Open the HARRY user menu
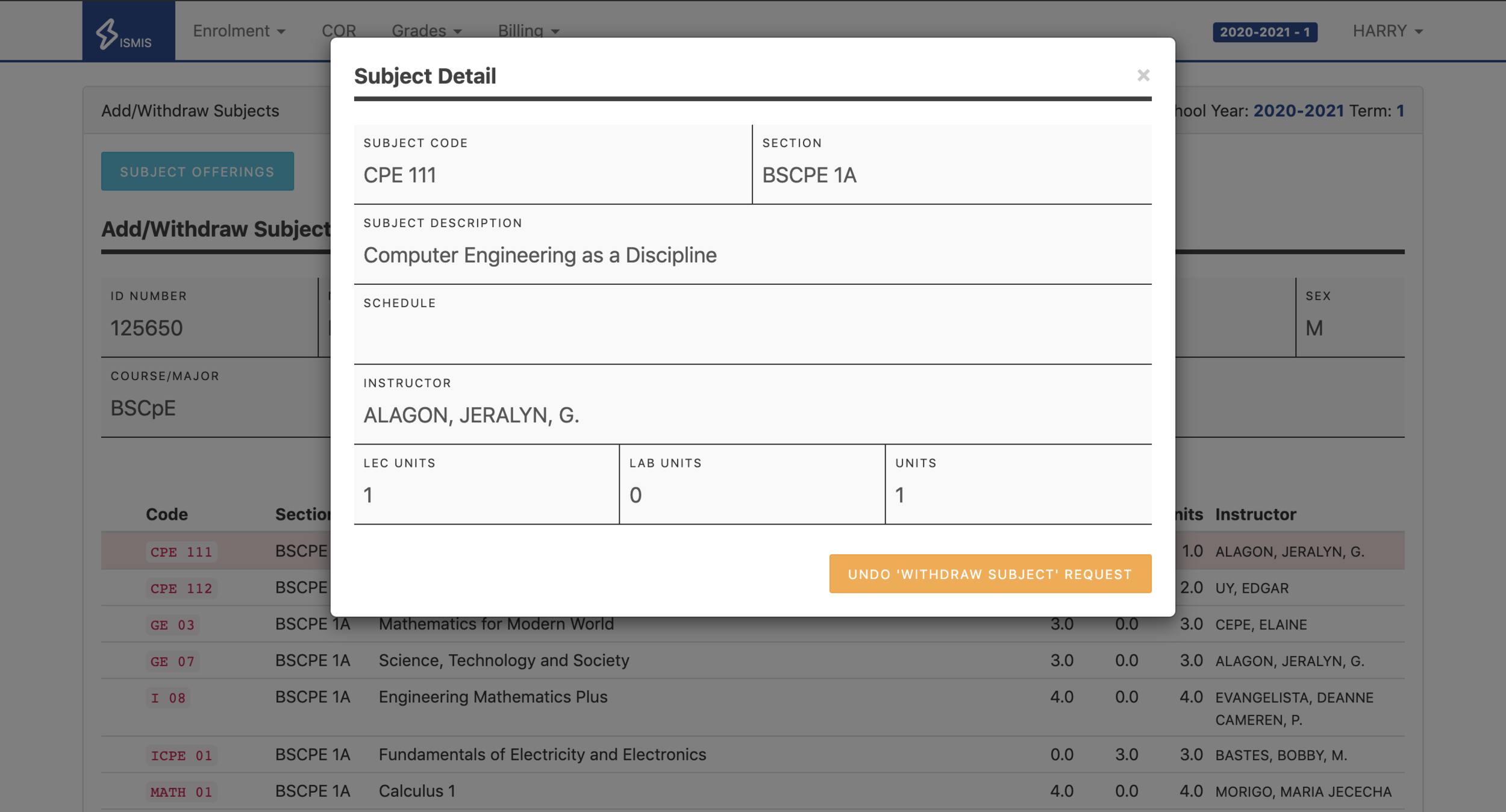Screen dimensions: 1506x812 [1387, 31]
